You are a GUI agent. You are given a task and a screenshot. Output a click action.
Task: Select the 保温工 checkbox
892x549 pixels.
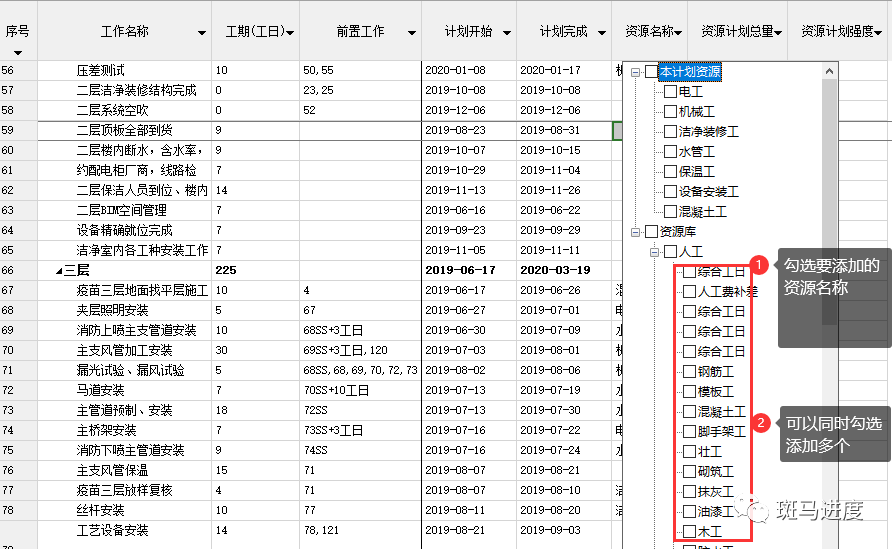point(671,171)
